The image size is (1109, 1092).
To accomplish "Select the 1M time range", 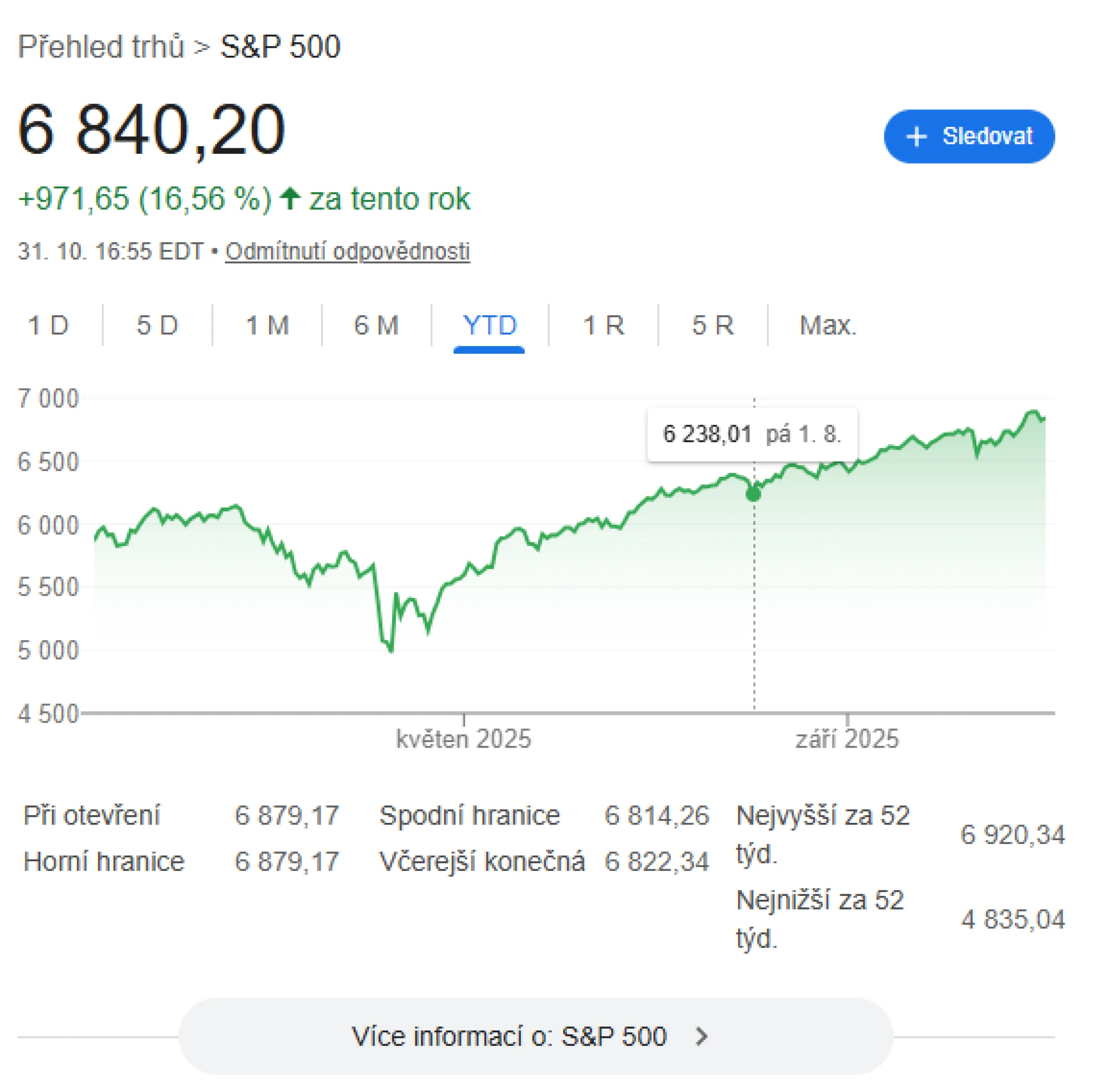I will click(267, 325).
